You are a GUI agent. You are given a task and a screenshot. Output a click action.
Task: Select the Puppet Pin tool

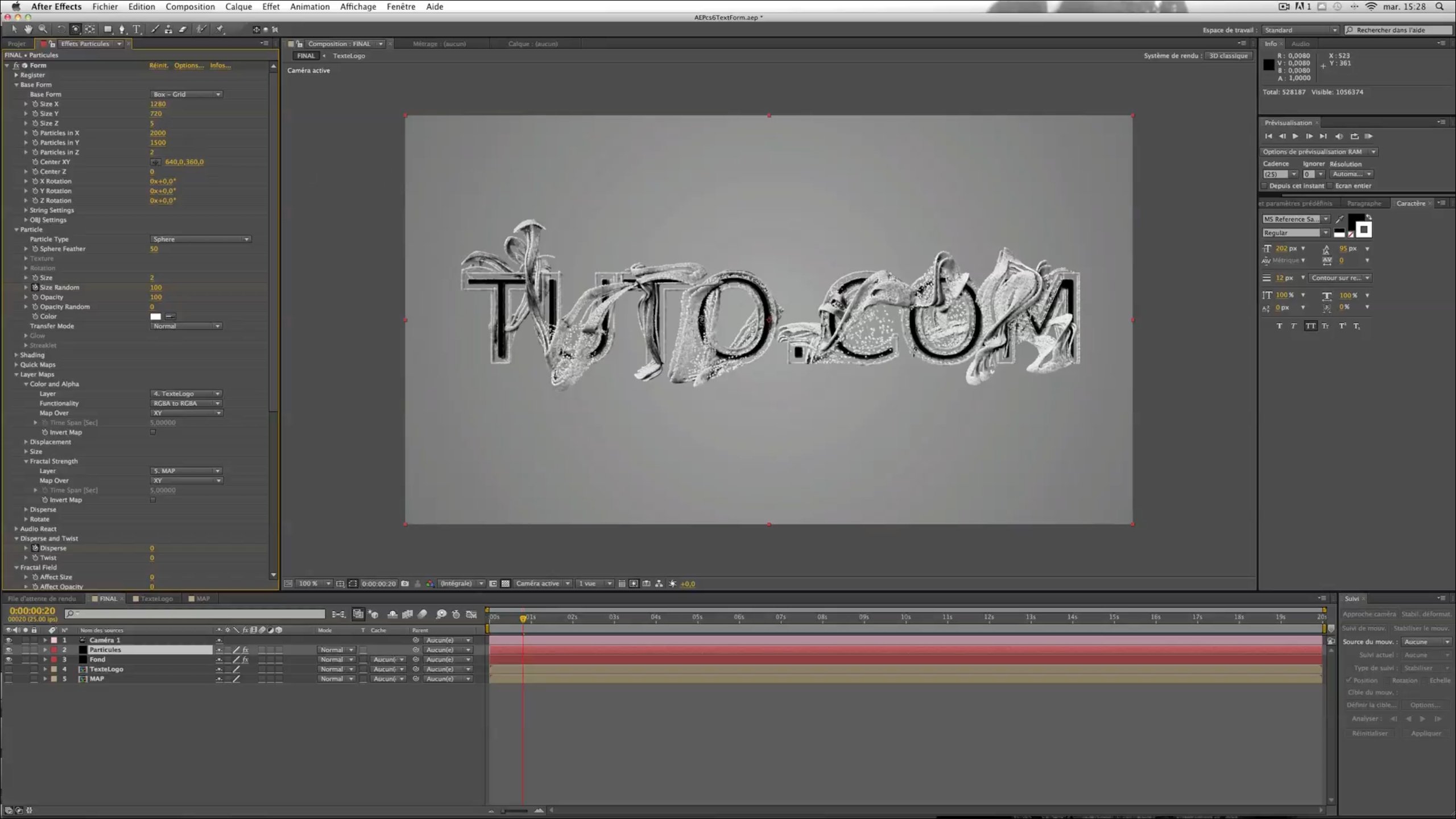click(x=220, y=29)
